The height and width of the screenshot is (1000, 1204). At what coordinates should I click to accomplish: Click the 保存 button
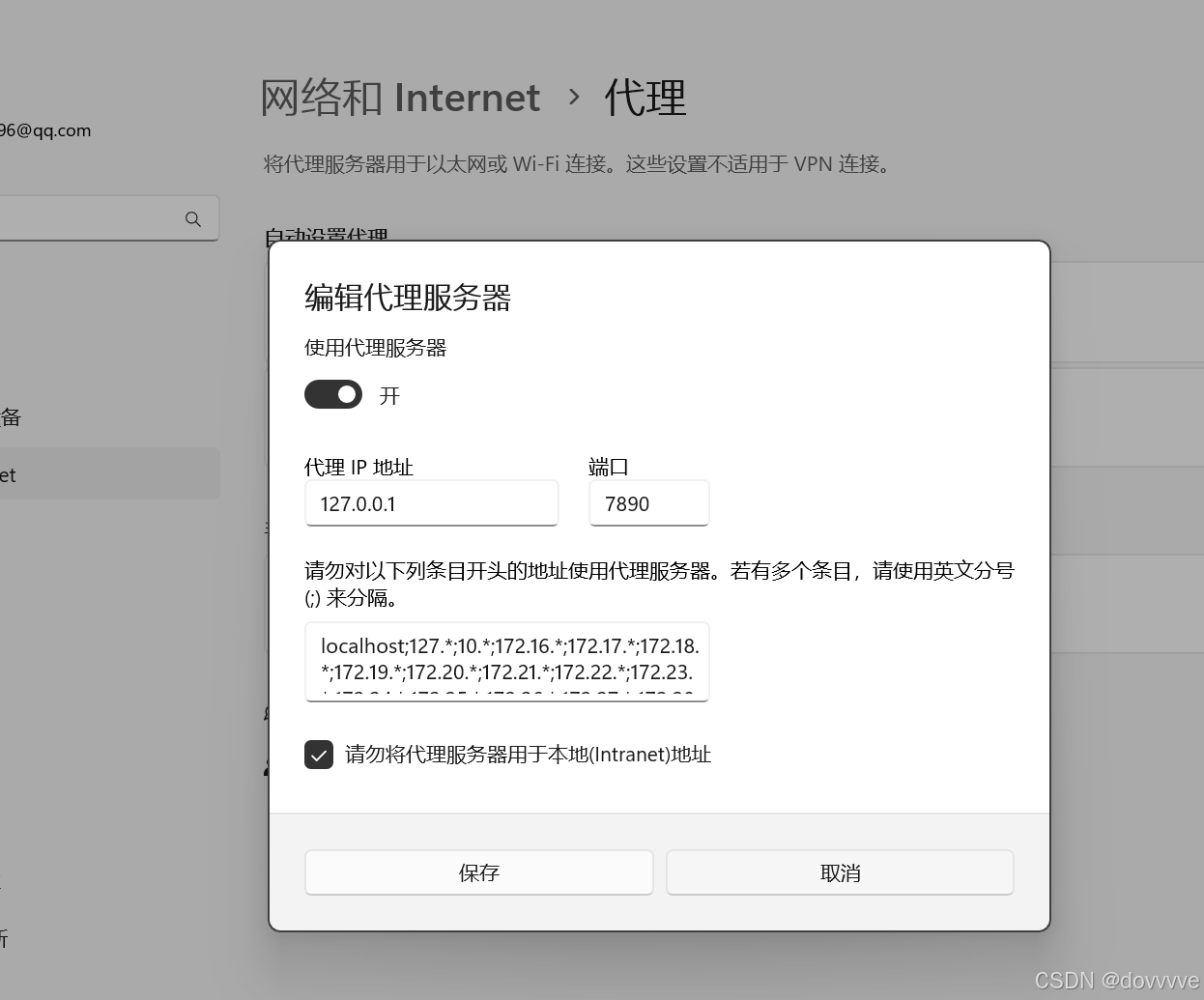point(479,872)
